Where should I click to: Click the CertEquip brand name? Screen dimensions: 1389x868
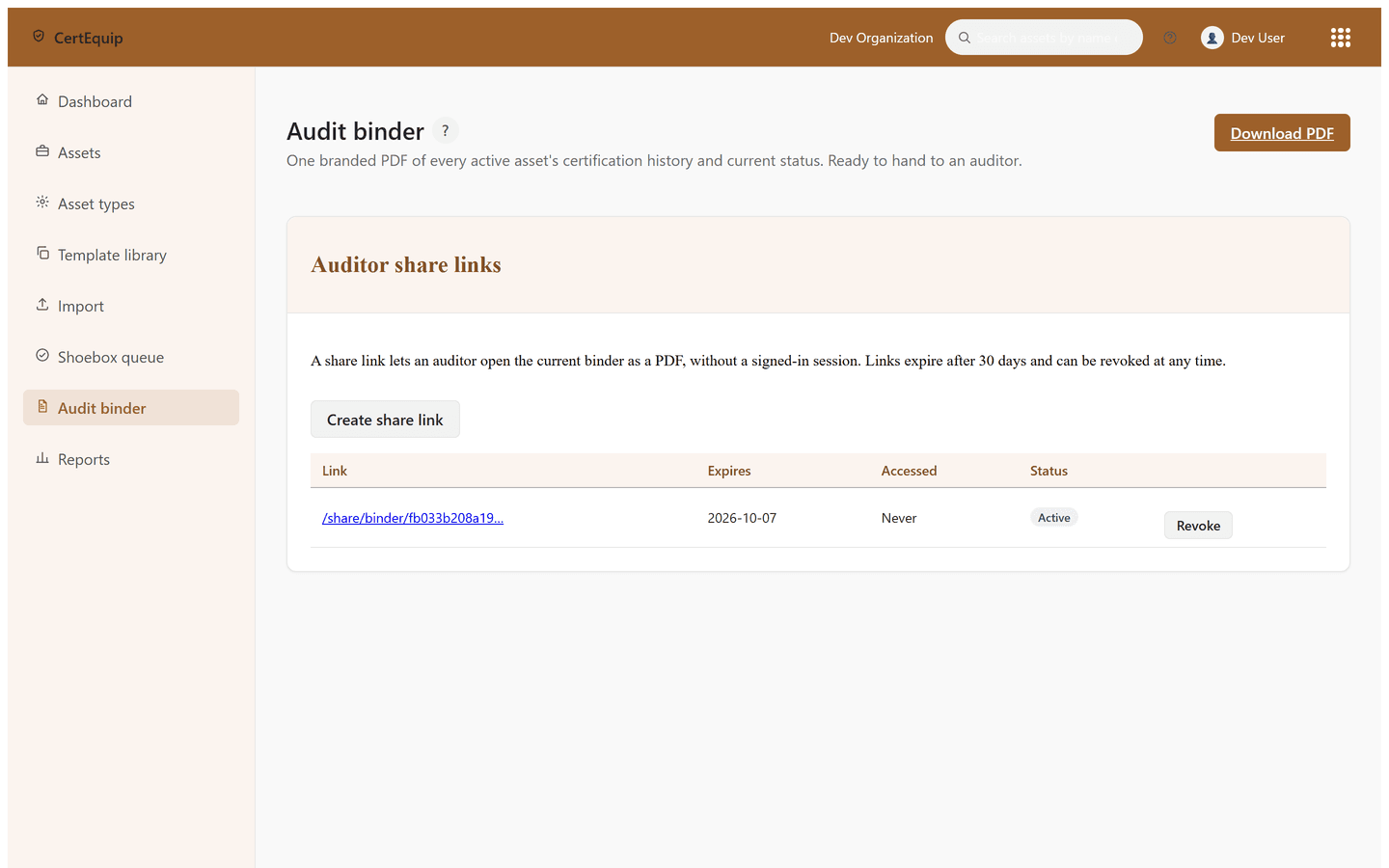(x=89, y=38)
